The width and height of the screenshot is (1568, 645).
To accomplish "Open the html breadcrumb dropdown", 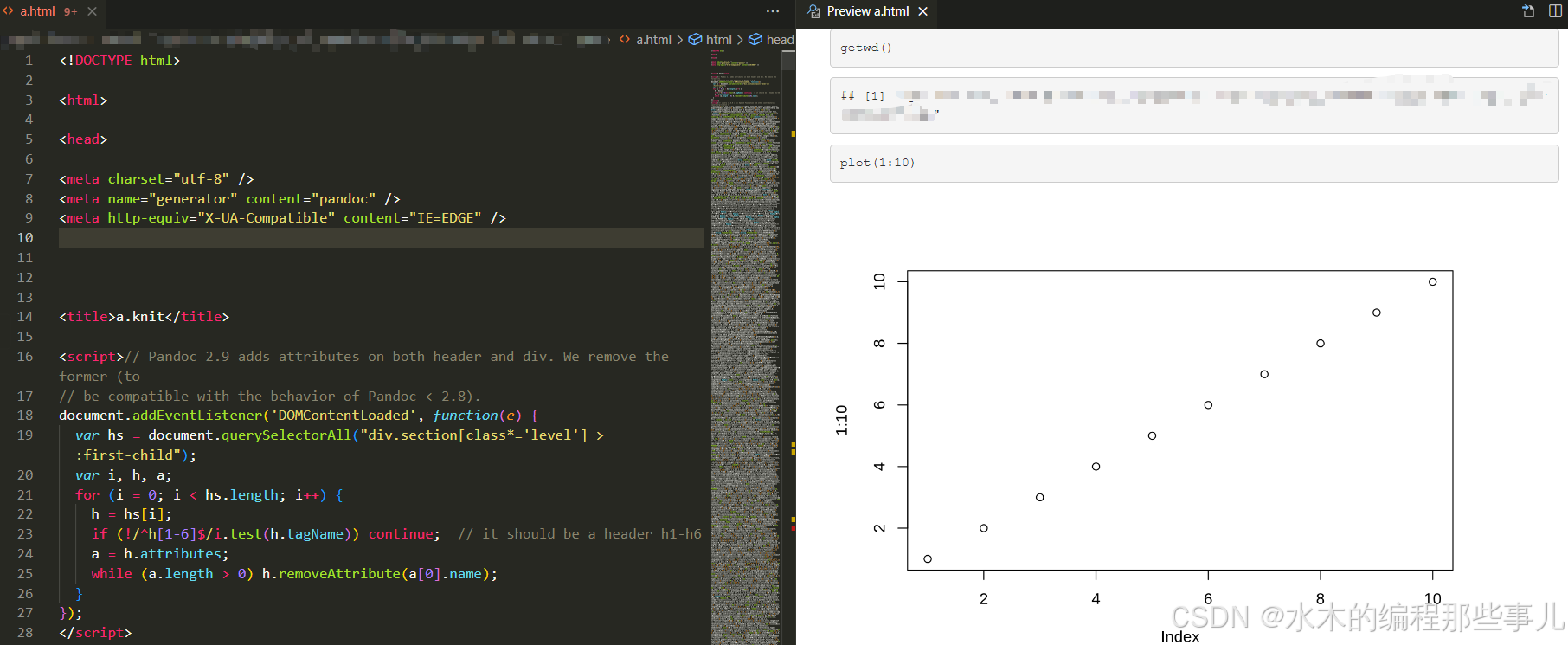I will tap(718, 40).
